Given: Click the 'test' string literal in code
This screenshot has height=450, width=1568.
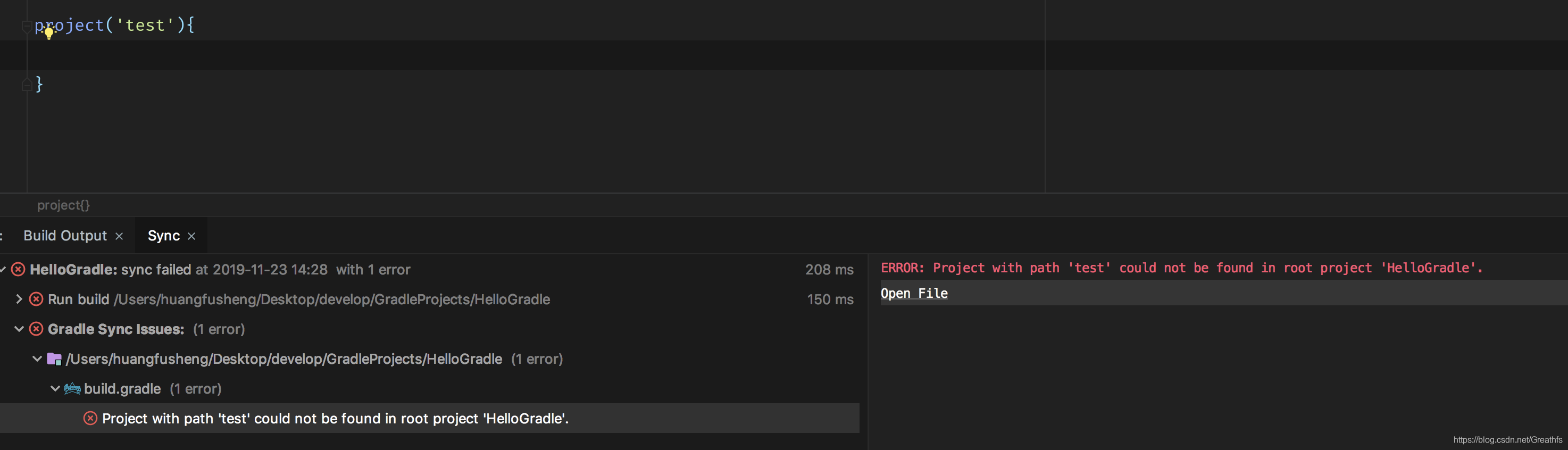Looking at the screenshot, I should coord(145,25).
